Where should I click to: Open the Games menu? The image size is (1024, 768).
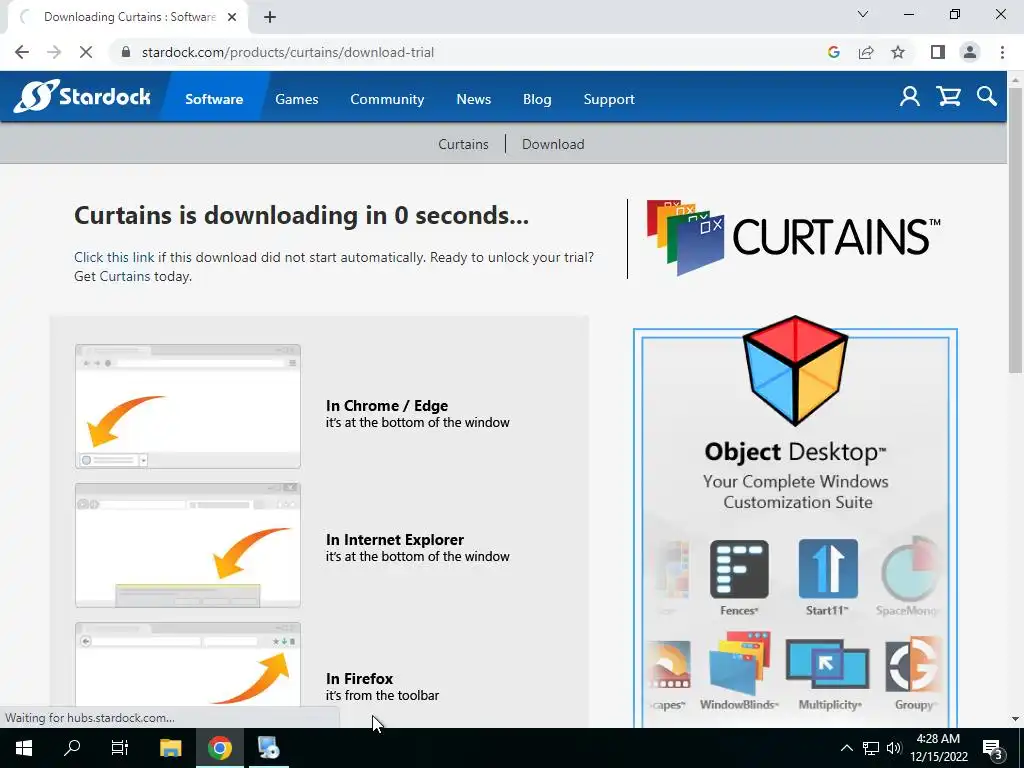click(296, 99)
